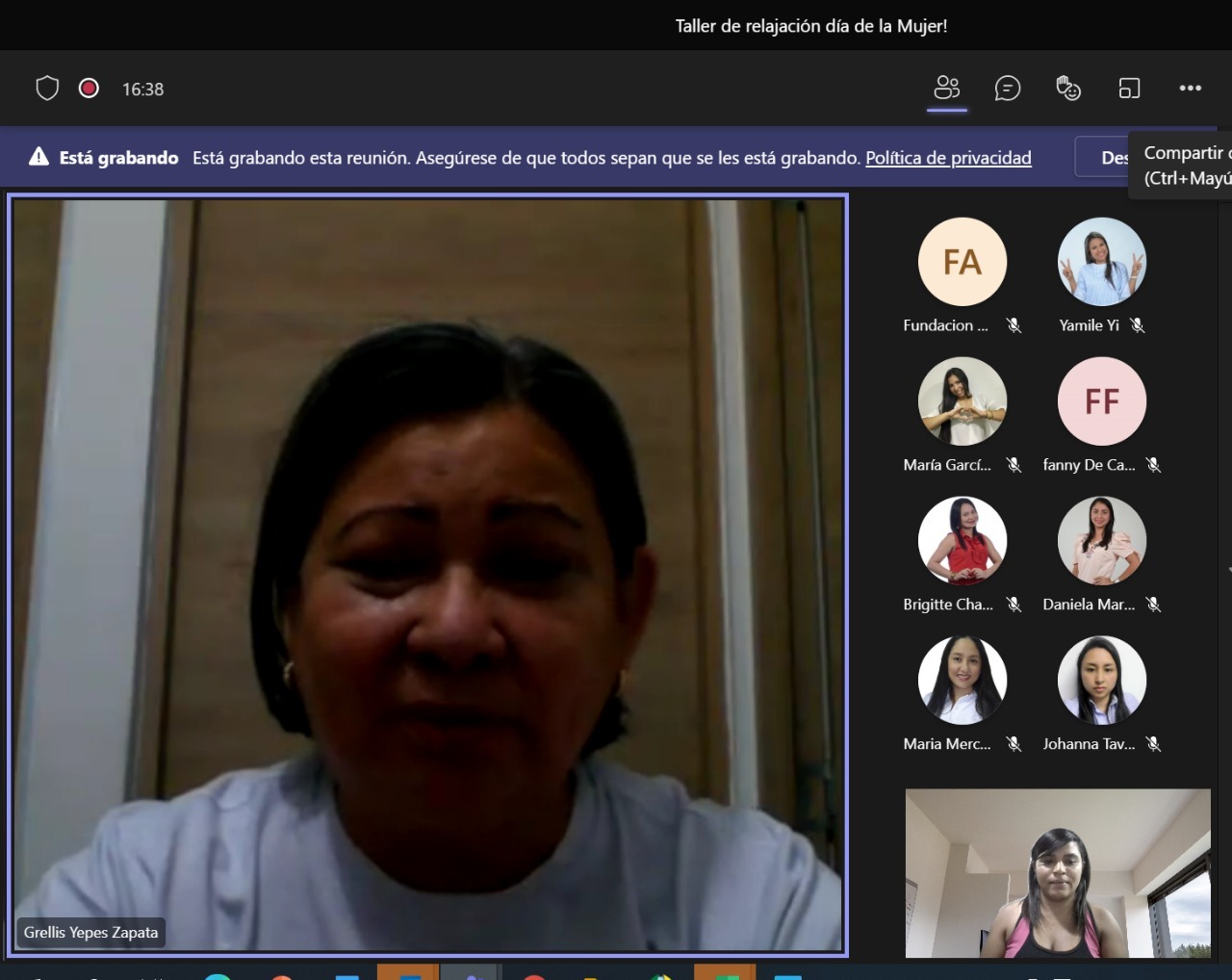Click the self-view camera thumbnail
The width and height of the screenshot is (1232, 980).
(x=1058, y=873)
